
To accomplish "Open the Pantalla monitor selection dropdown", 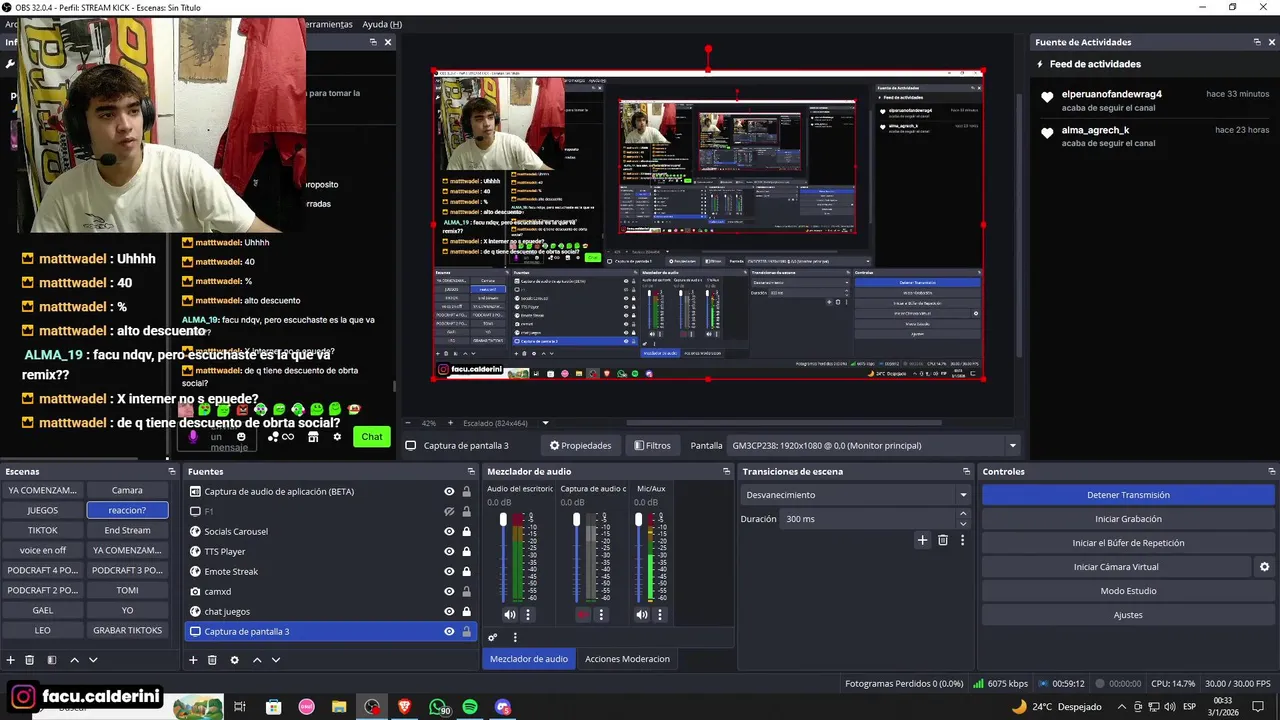I will point(874,446).
